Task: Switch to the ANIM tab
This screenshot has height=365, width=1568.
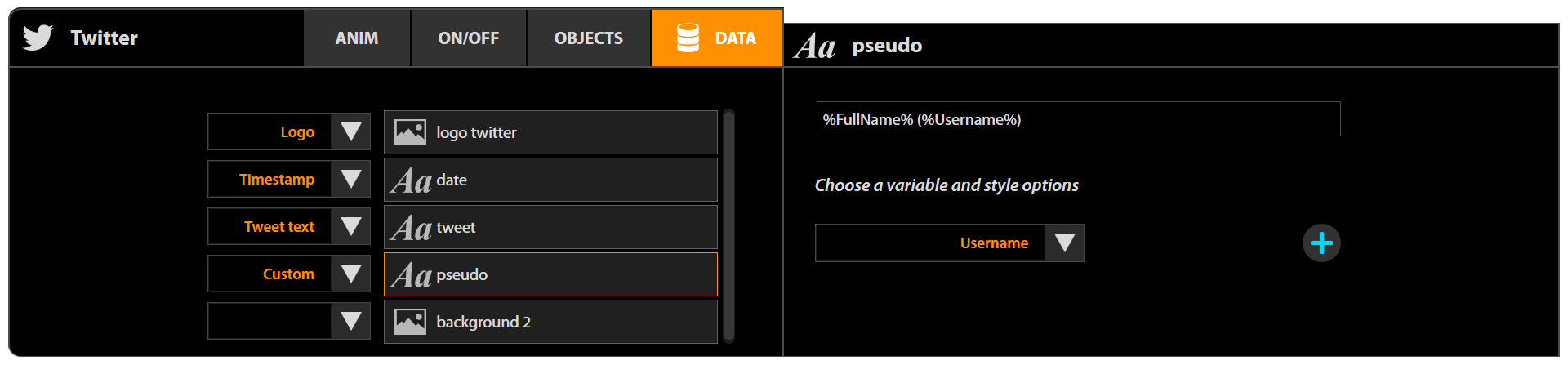Action: [357, 38]
